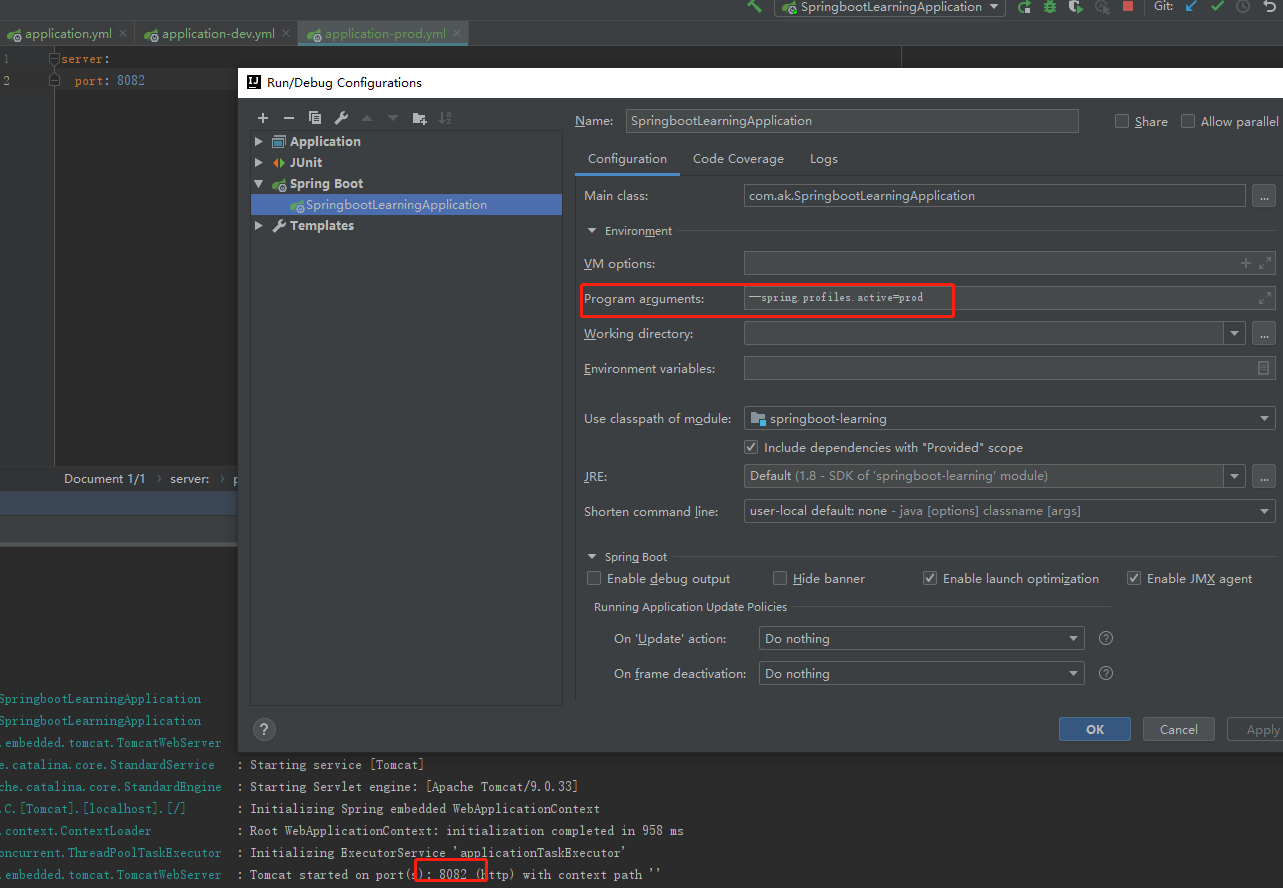Click the green Rerun icon in top toolbar
The height and width of the screenshot is (888, 1283).
tap(1024, 7)
